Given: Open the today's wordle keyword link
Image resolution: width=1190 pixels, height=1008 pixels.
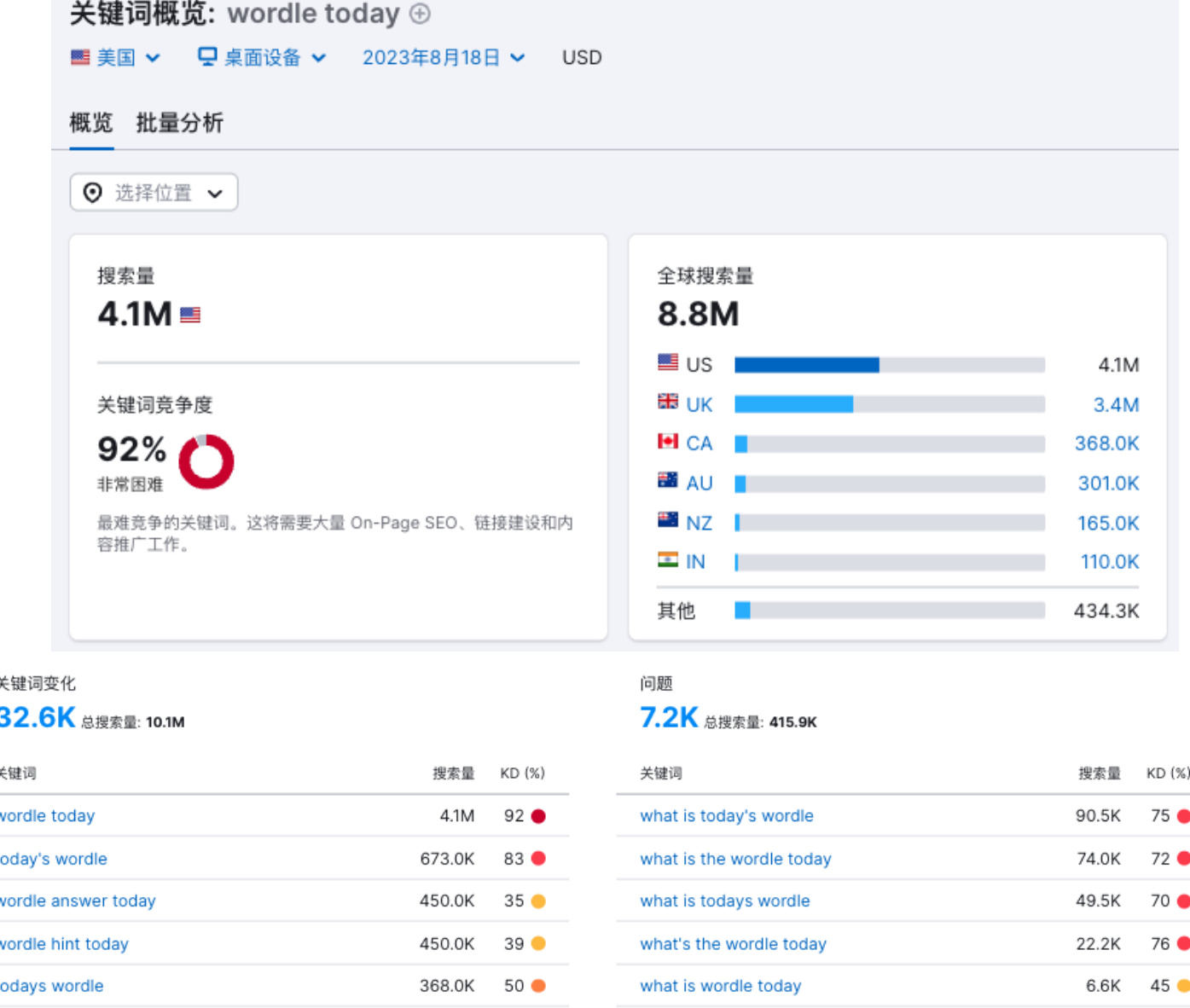Looking at the screenshot, I should tap(54, 859).
